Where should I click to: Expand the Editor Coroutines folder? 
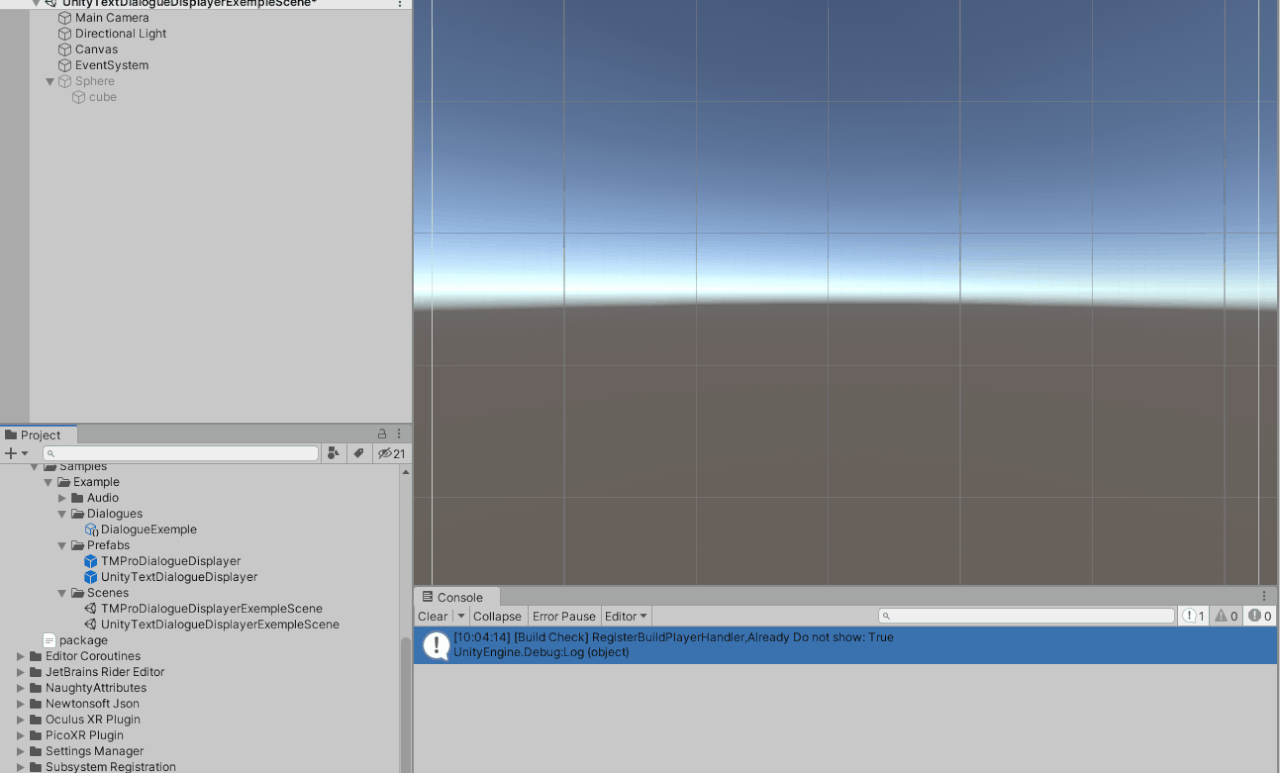point(19,656)
